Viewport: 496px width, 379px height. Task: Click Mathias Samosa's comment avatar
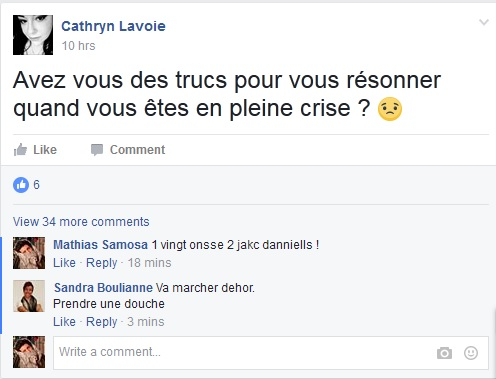tap(29, 253)
